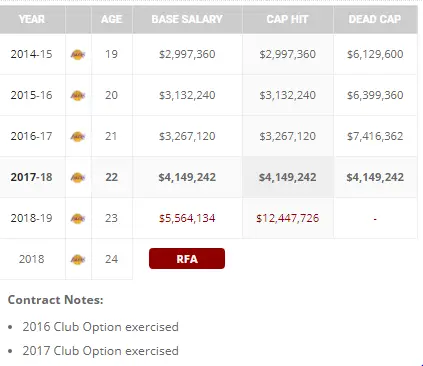Select the YEAR column header
This screenshot has height=366, width=423.
[32, 19]
